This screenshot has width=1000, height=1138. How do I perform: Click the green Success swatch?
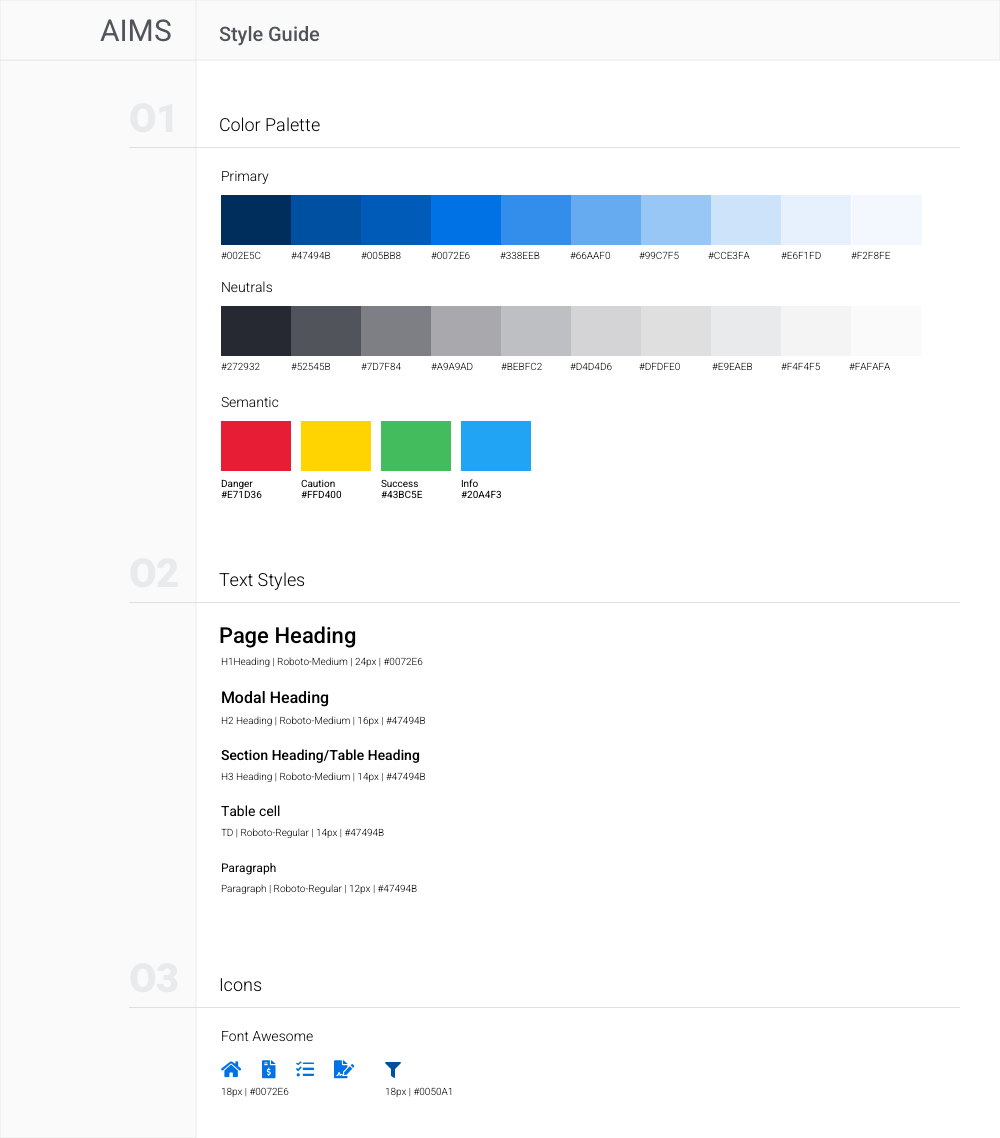[x=415, y=445]
